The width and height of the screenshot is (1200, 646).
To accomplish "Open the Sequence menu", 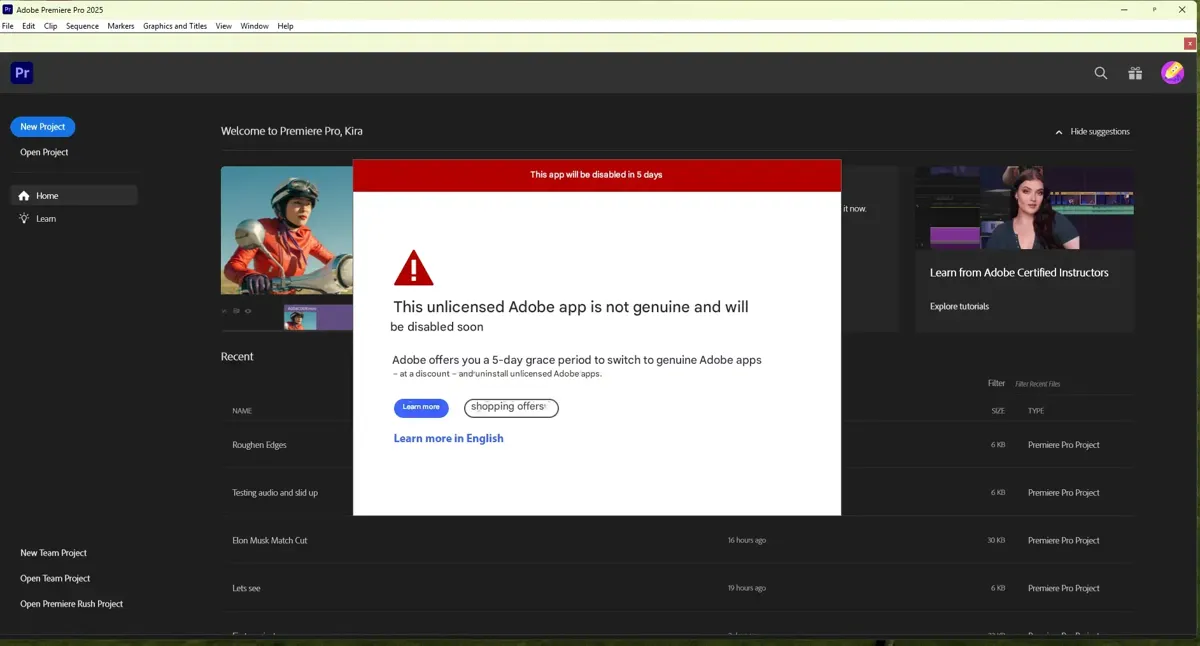I will point(82,26).
